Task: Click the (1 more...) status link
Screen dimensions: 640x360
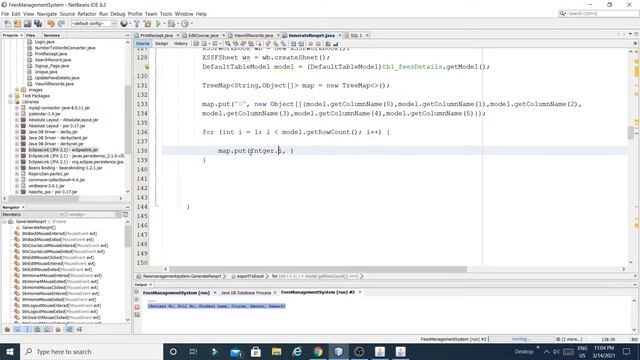Action: 568,339
